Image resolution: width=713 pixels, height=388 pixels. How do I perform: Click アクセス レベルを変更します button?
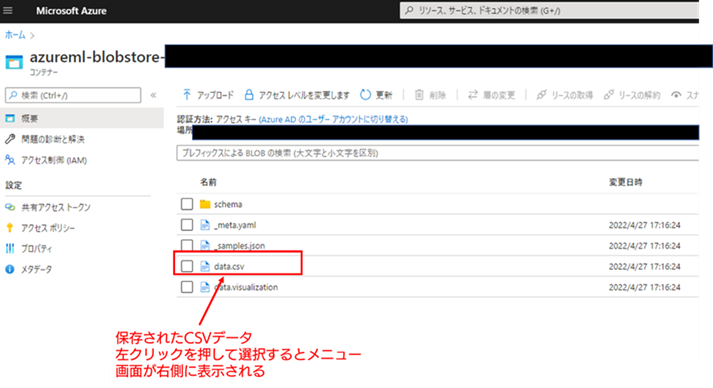[x=297, y=95]
